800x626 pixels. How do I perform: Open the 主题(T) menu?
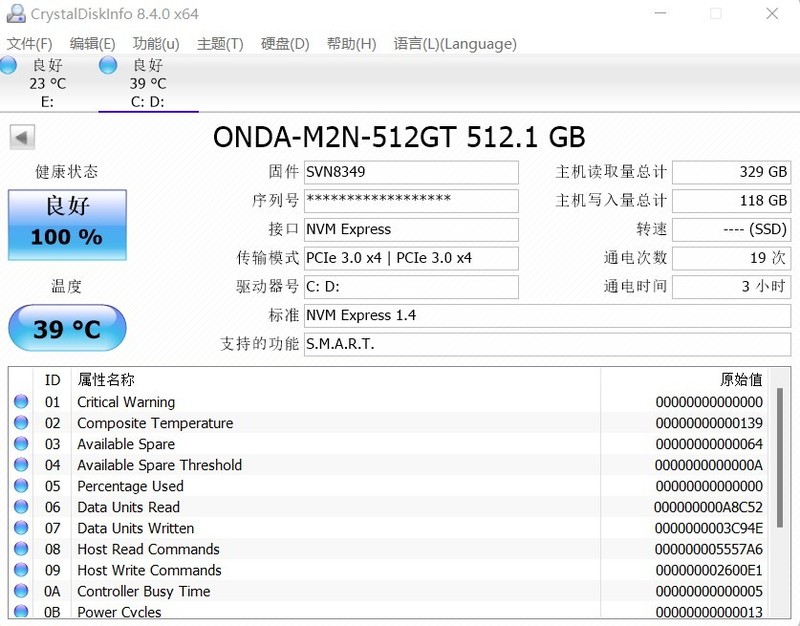coord(221,44)
